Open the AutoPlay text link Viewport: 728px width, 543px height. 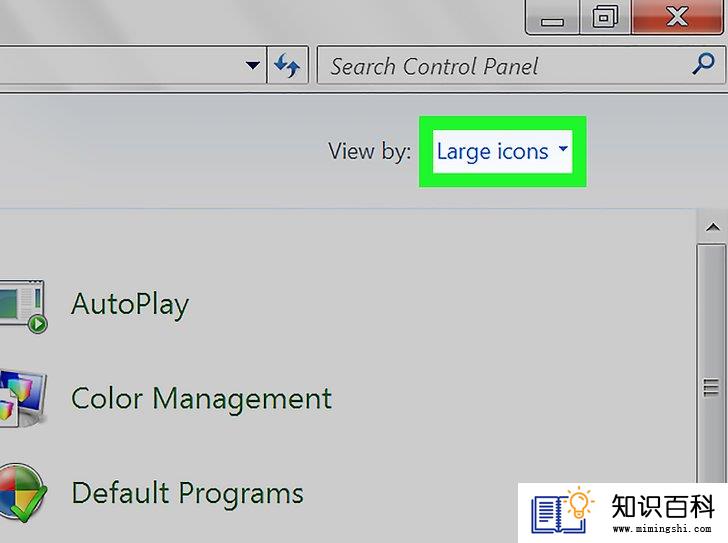point(130,305)
